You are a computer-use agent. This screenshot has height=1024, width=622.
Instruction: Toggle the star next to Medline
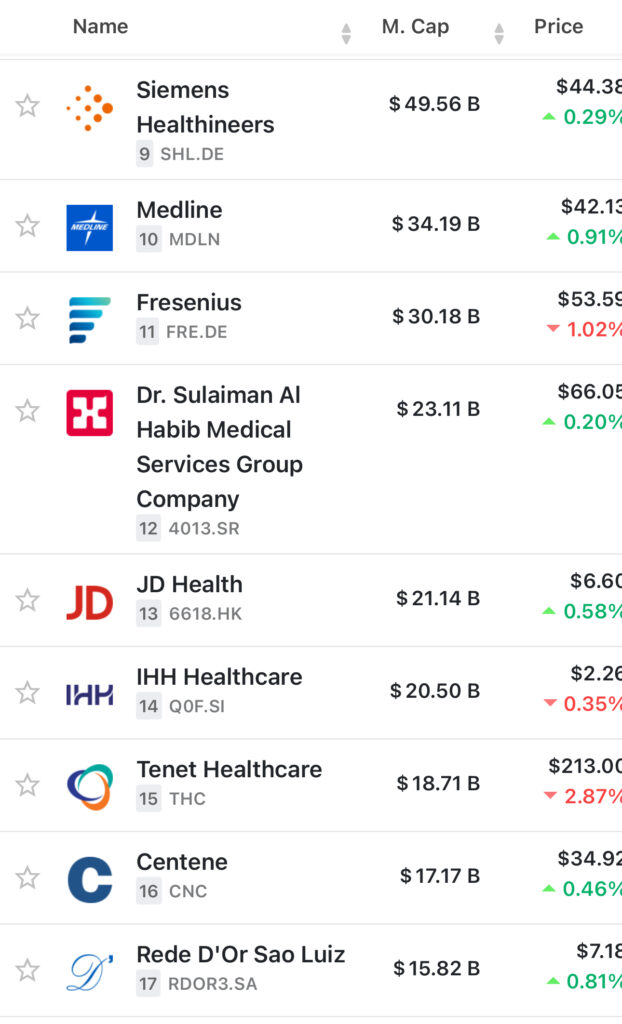pos(27,225)
